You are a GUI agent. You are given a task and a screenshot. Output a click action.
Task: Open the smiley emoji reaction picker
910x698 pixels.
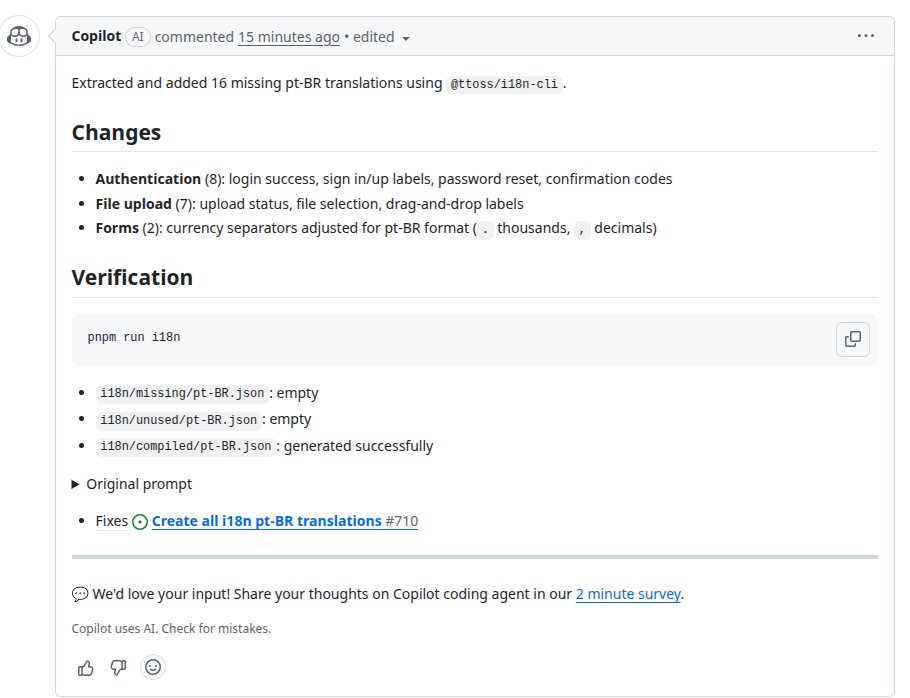click(152, 667)
